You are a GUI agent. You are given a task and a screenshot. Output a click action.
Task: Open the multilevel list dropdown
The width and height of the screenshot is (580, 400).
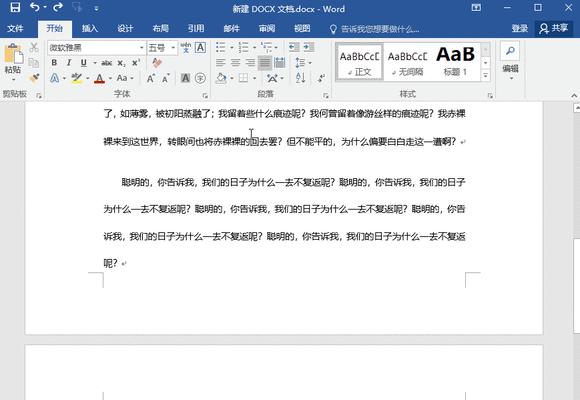tap(276, 47)
